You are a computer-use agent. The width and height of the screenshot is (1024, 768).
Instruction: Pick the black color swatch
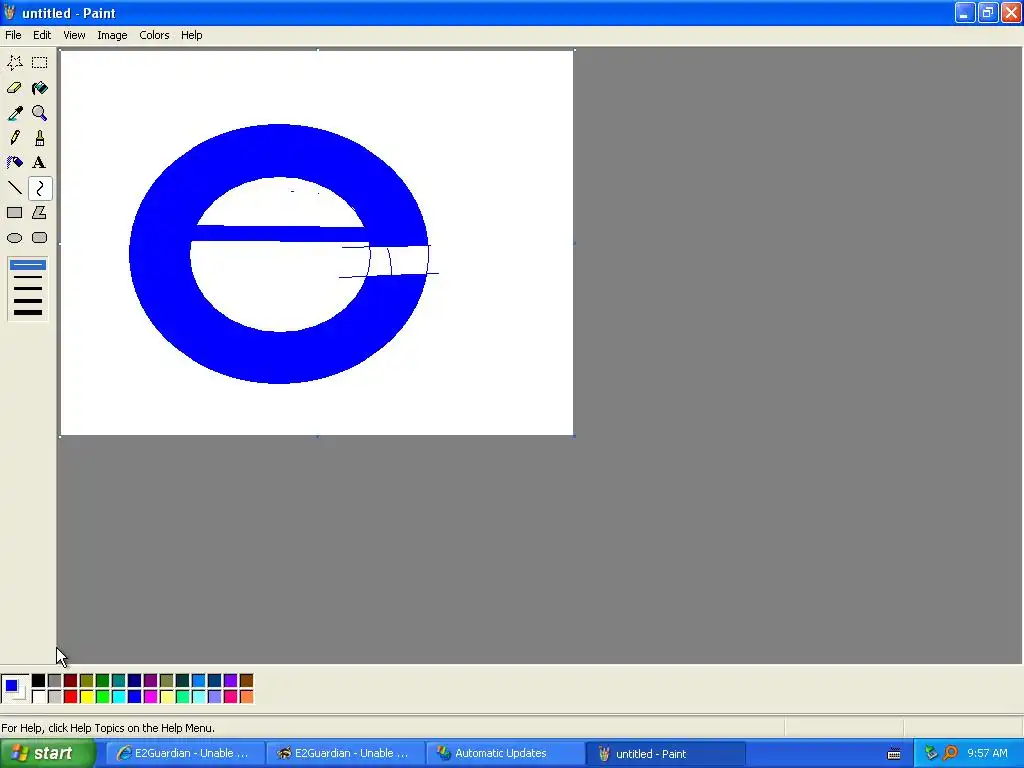(39, 681)
